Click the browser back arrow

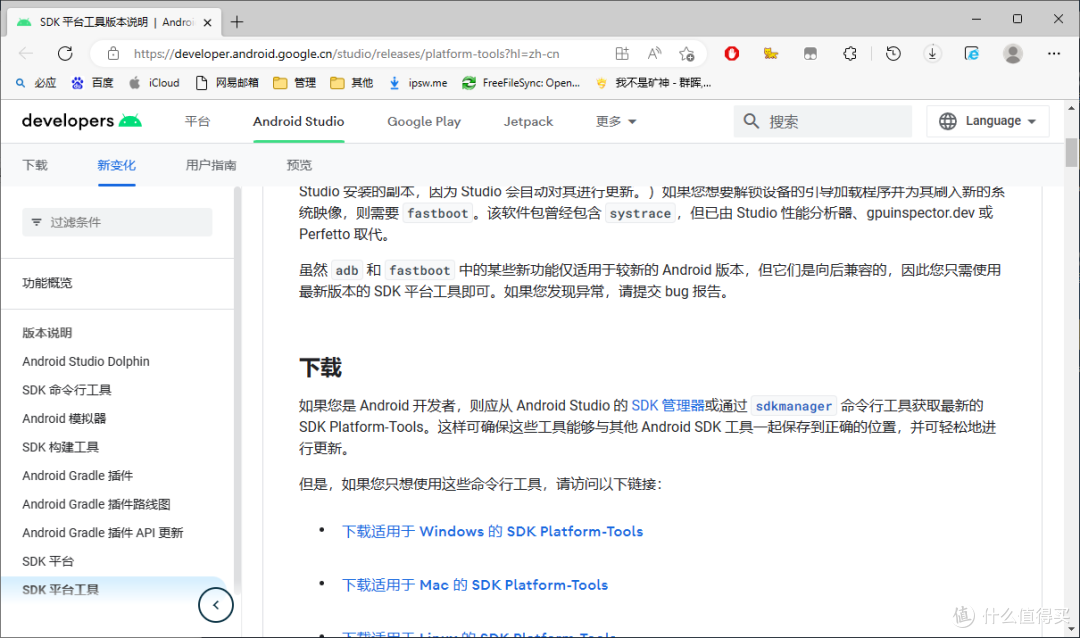coord(26,54)
